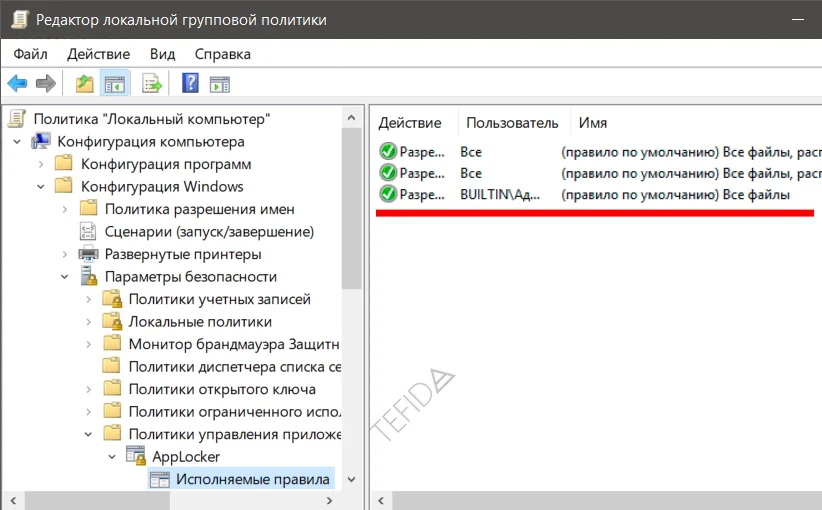Expand the Конфигурация программ node
The image size is (822, 510).
40,164
